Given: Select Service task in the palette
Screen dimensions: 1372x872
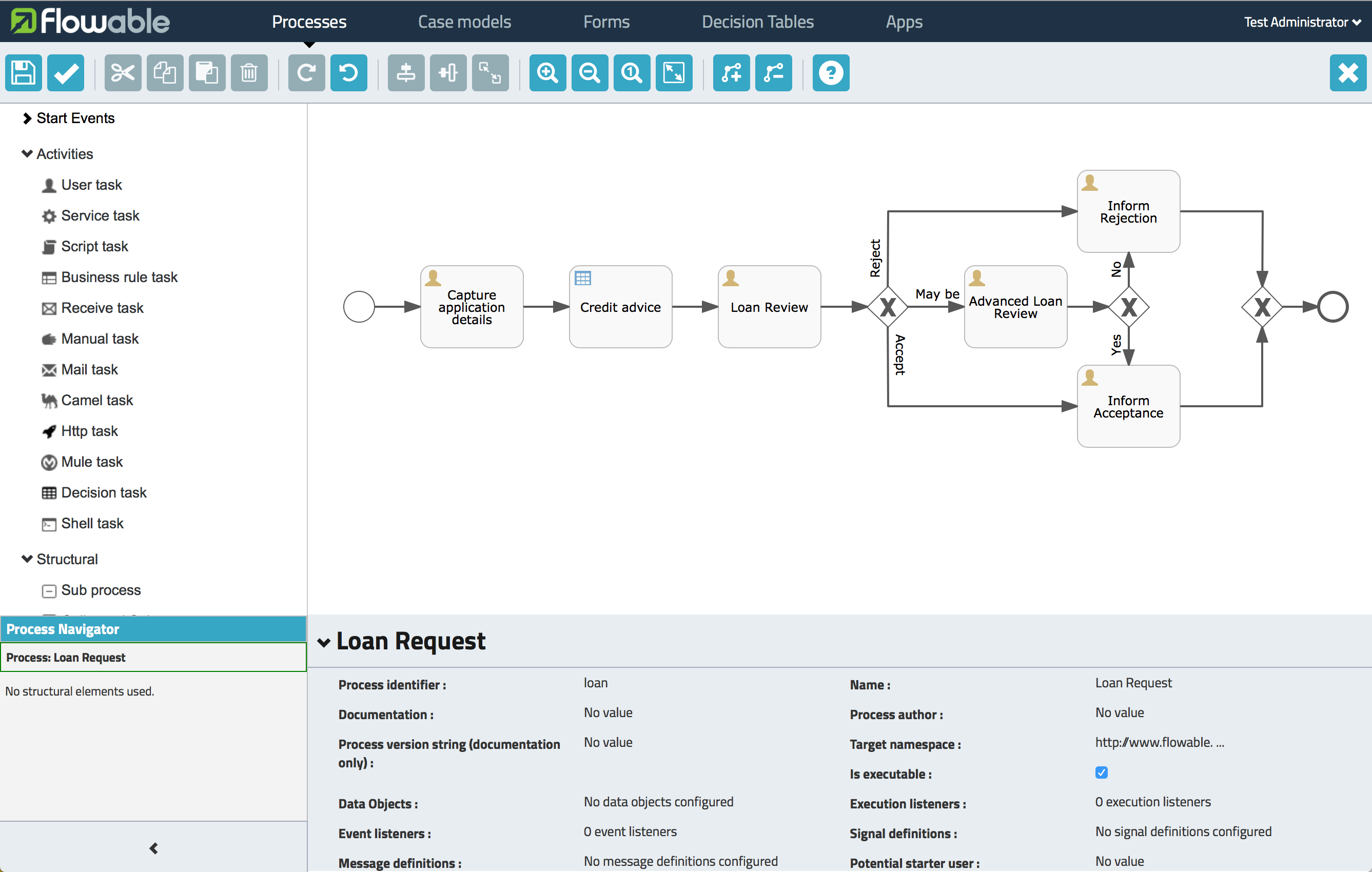Looking at the screenshot, I should click(x=100, y=216).
